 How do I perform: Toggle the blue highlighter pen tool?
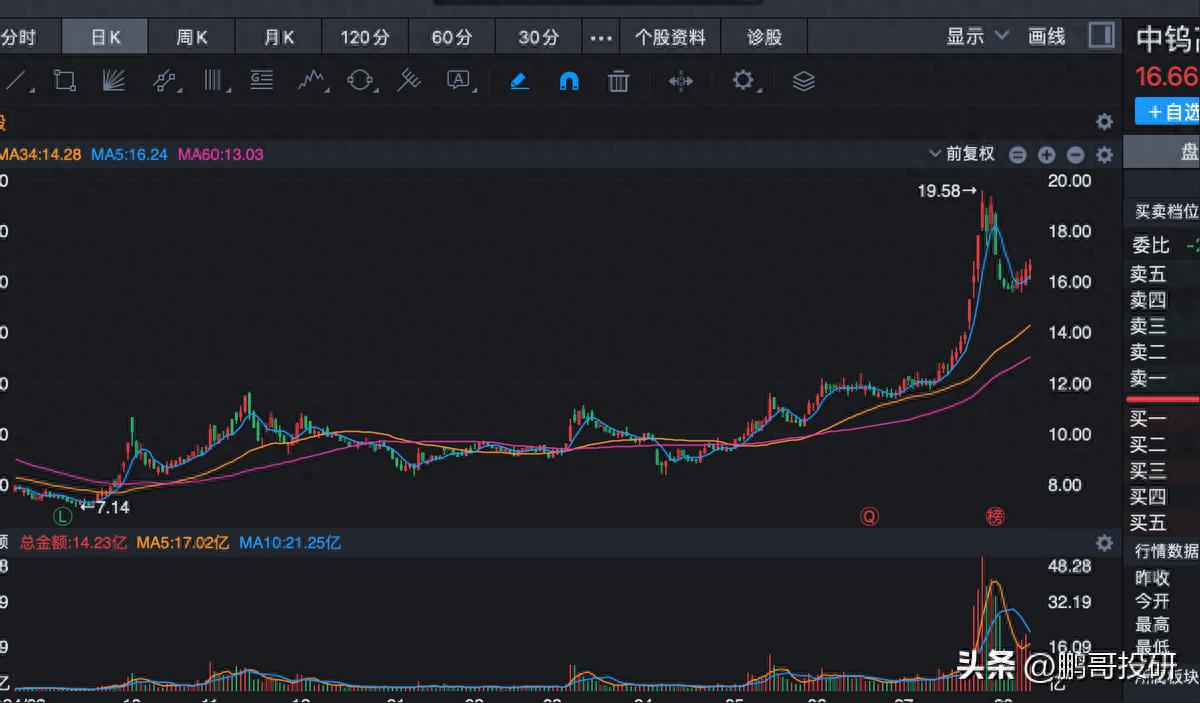[x=519, y=81]
